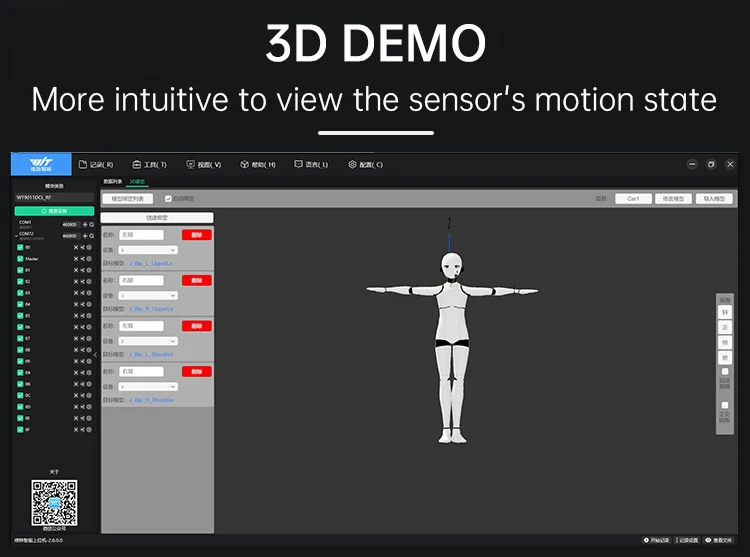Click the gray circle icon in device 06 row
750x557 pixels.
click(89, 327)
